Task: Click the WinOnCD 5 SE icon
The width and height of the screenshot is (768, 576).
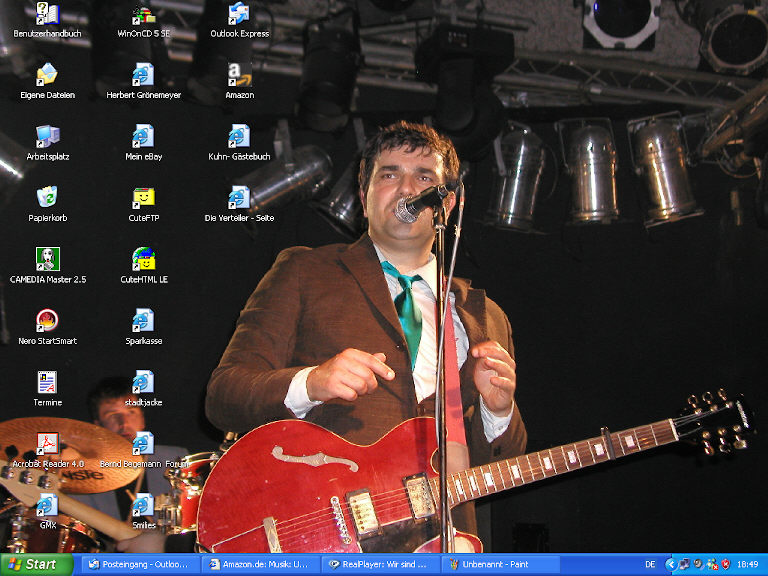Action: coord(143,14)
